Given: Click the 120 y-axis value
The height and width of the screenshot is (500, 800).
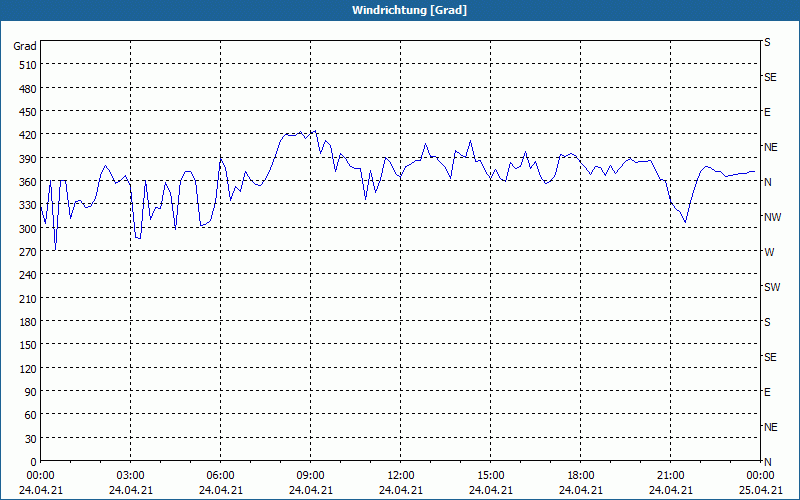Looking at the screenshot, I should pos(28,369).
